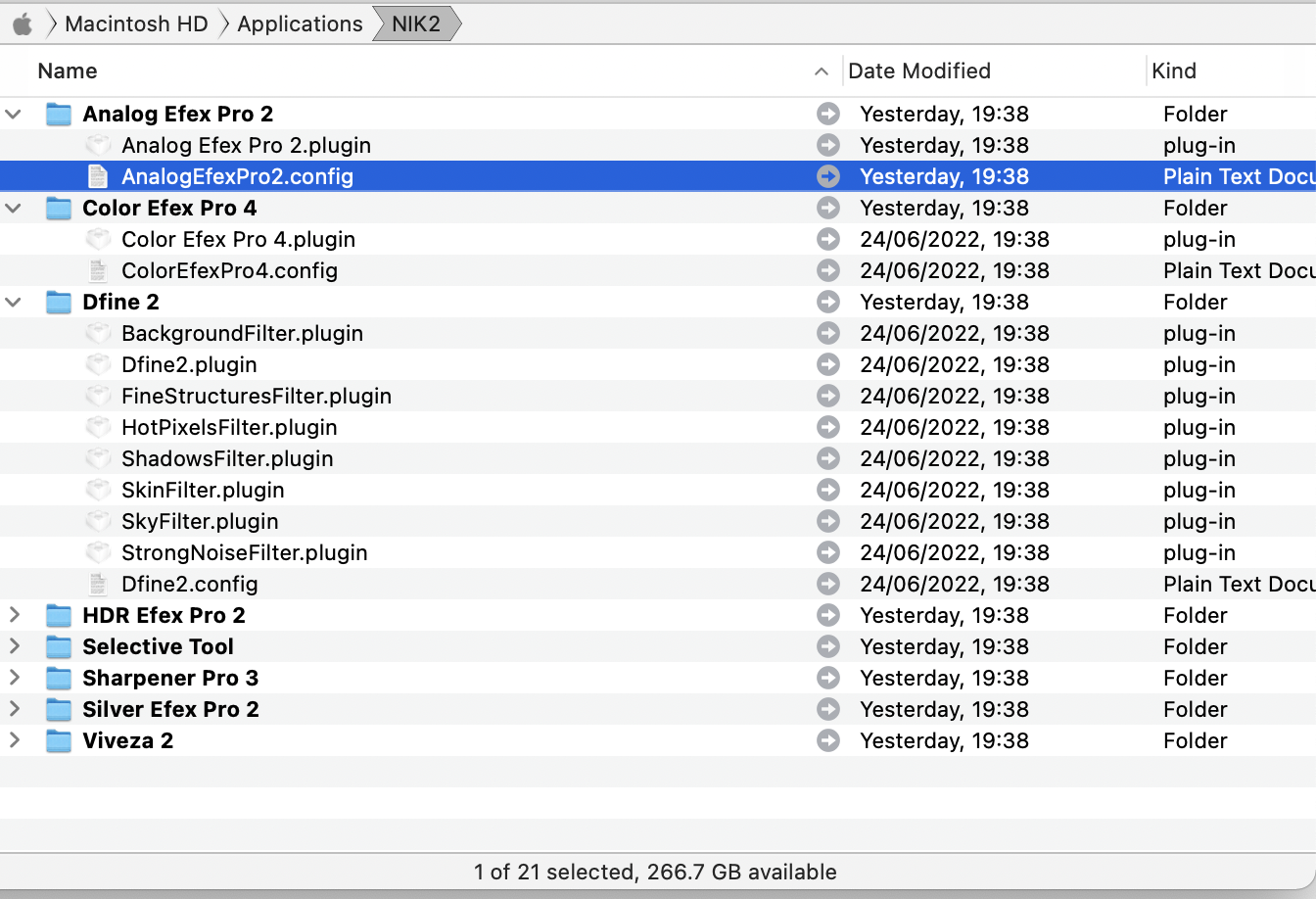Click the Dfine 2 folder icon
This screenshot has height=899, width=1316.
[59, 302]
